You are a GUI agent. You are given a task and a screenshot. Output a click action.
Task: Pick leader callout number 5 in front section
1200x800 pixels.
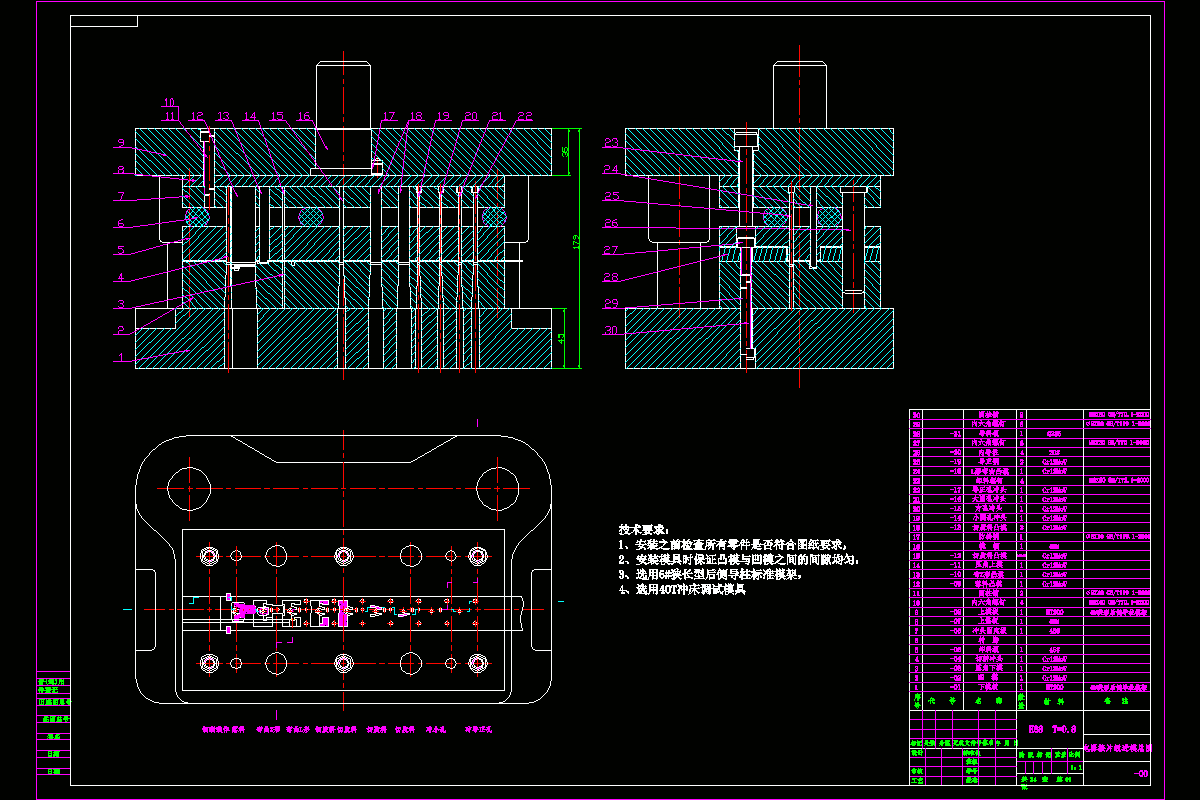(x=120, y=250)
